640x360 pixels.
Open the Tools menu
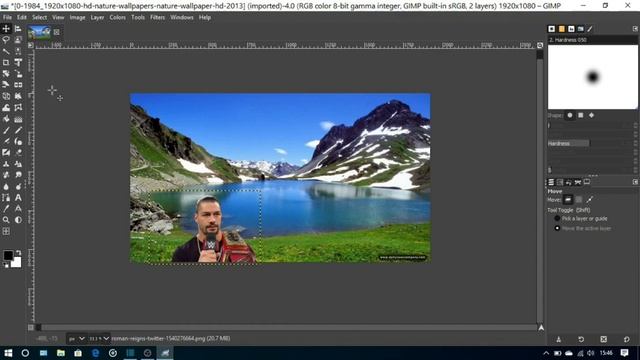click(138, 18)
